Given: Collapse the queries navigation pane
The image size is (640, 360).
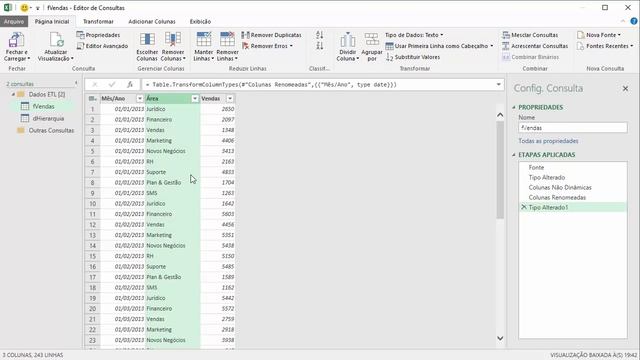Looking at the screenshot, I should (76, 83).
